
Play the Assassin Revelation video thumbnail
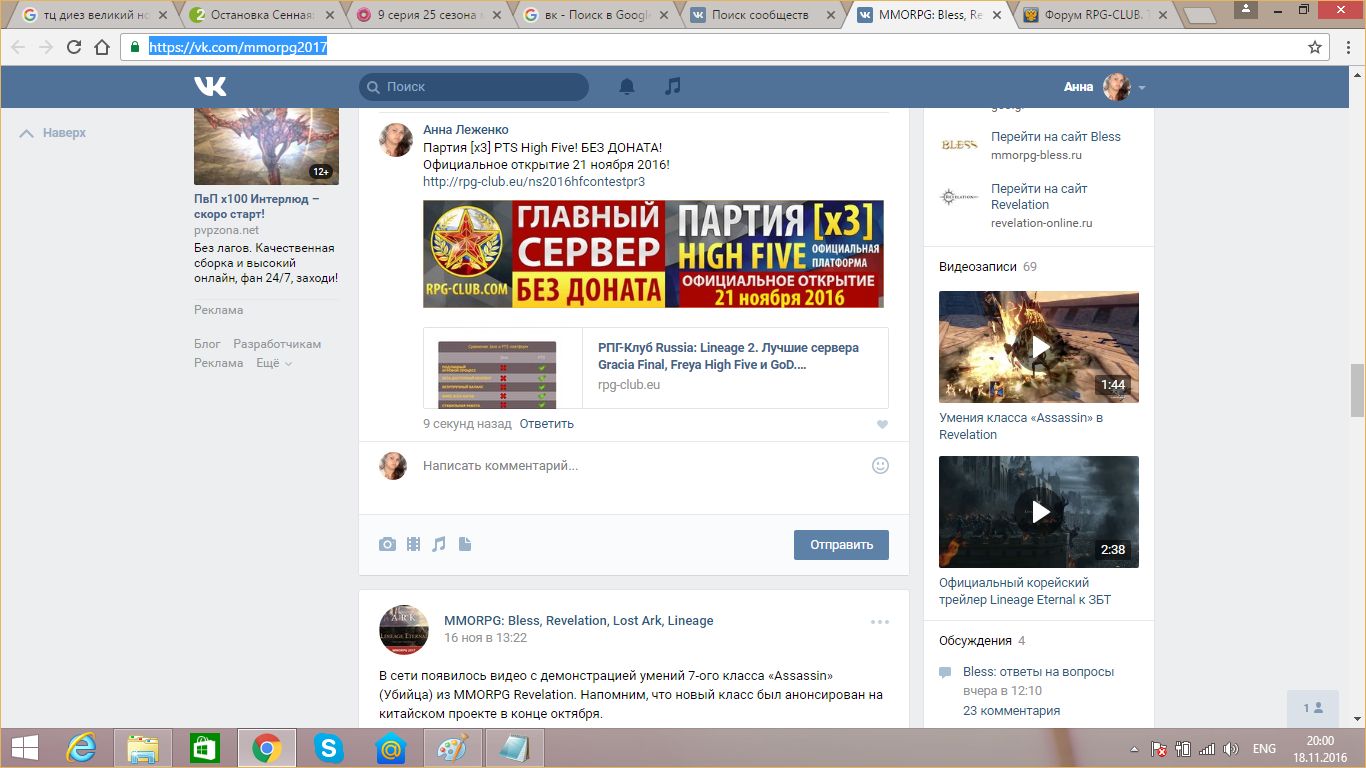(1039, 347)
